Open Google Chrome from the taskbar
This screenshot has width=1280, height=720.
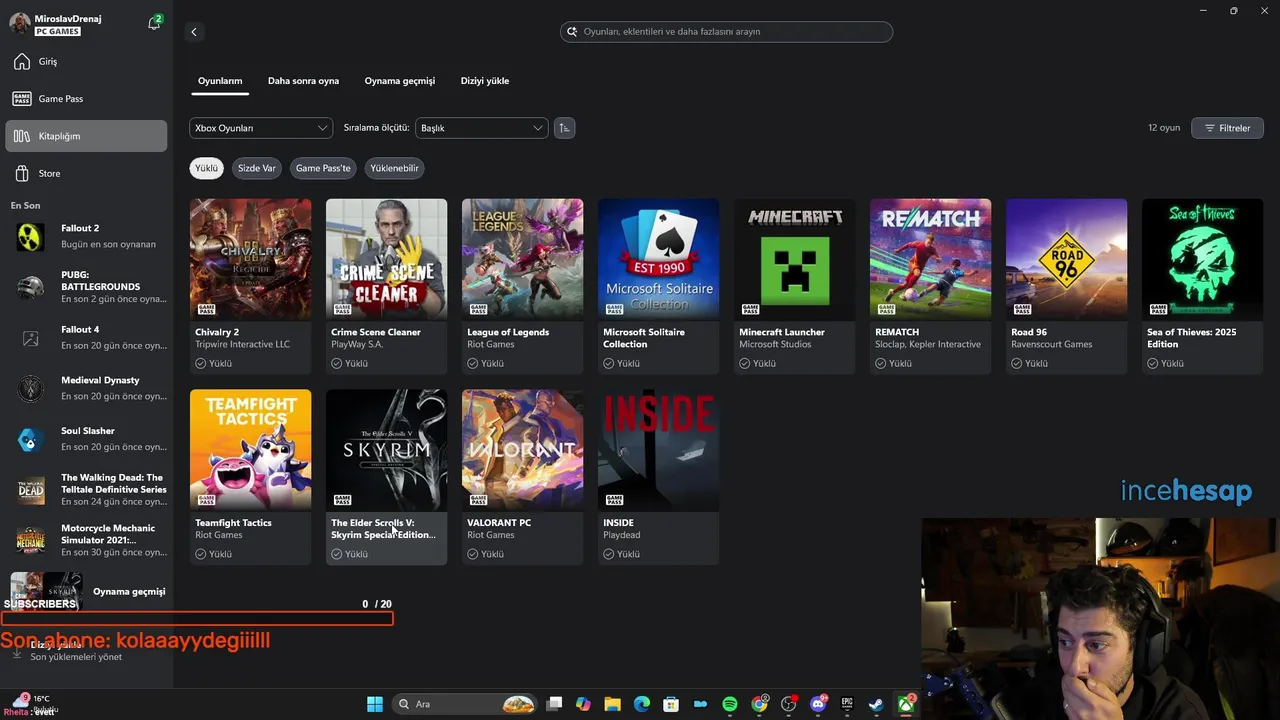pos(760,704)
